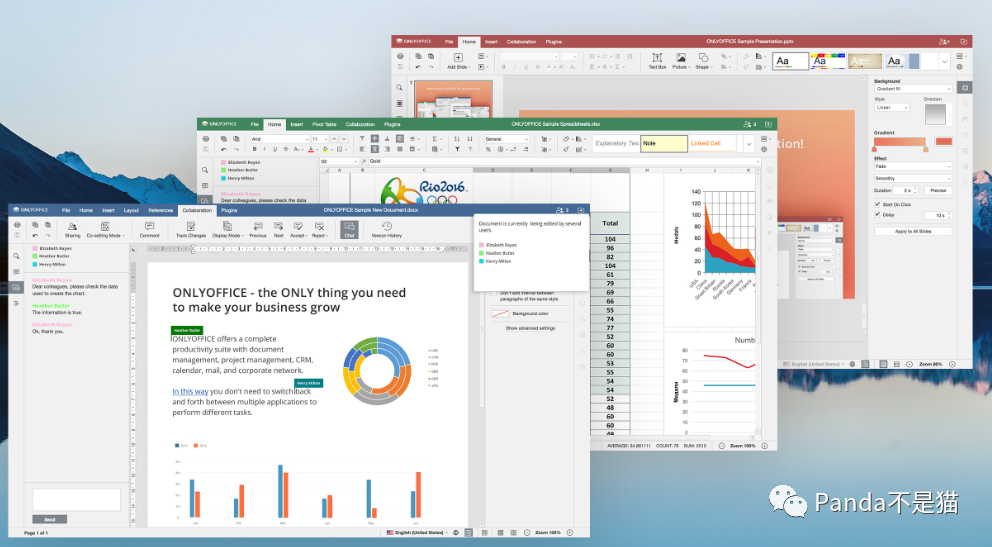The image size is (992, 547).
Task: Toggle the Delay checkbox in presentation
Action: 877,214
